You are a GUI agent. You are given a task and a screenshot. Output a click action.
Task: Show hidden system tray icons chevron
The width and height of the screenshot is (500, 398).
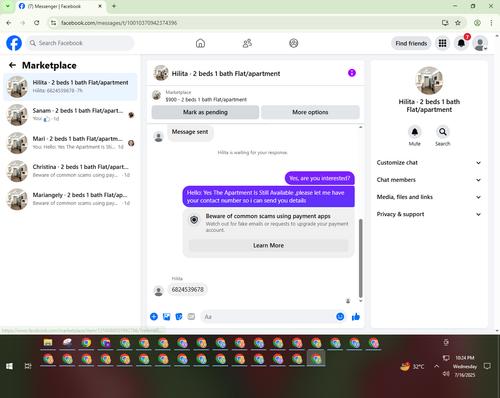(436, 366)
